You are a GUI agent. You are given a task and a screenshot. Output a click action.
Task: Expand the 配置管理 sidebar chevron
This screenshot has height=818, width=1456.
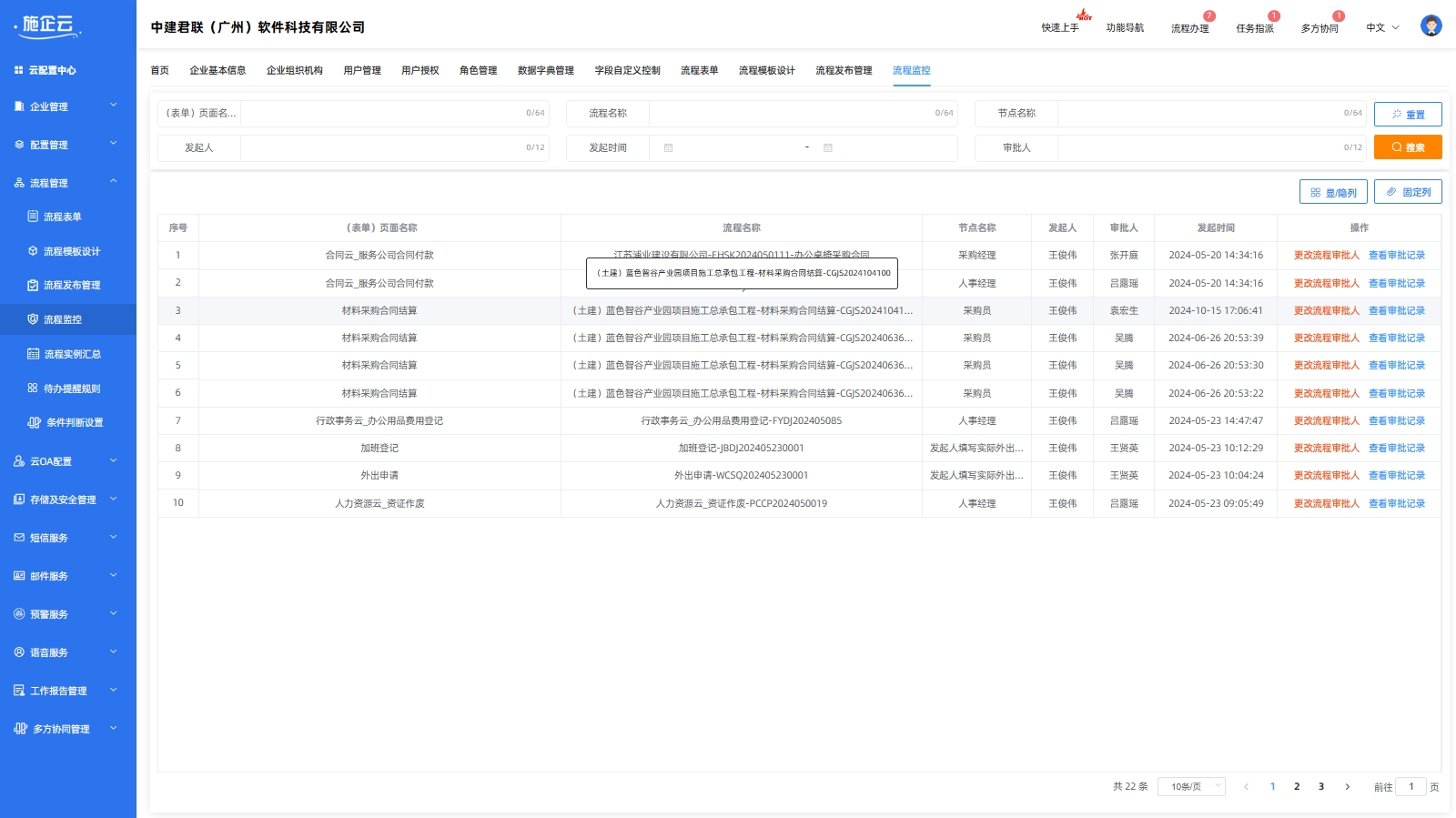pos(114,144)
